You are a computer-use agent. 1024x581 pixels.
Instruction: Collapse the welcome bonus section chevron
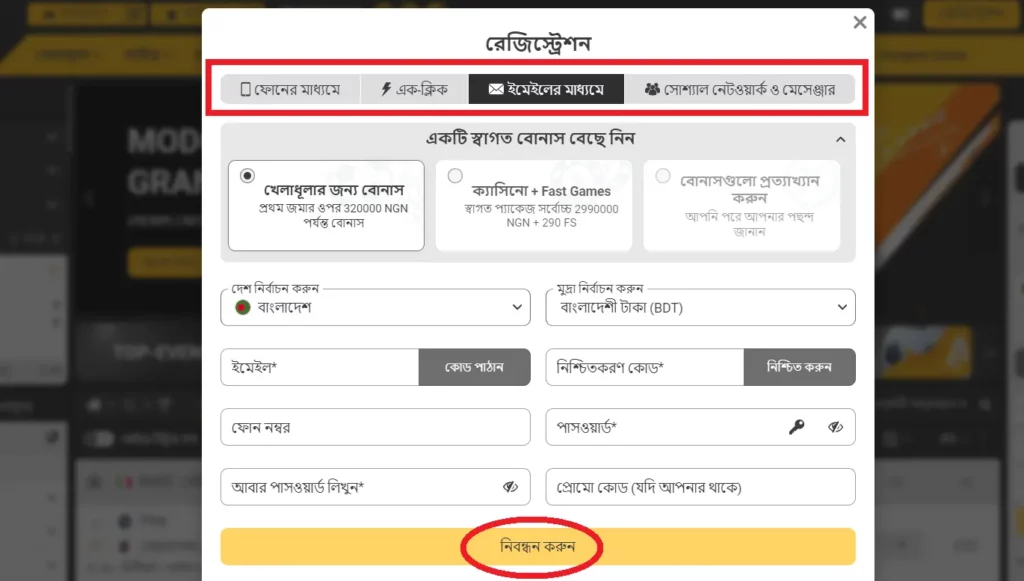click(840, 139)
